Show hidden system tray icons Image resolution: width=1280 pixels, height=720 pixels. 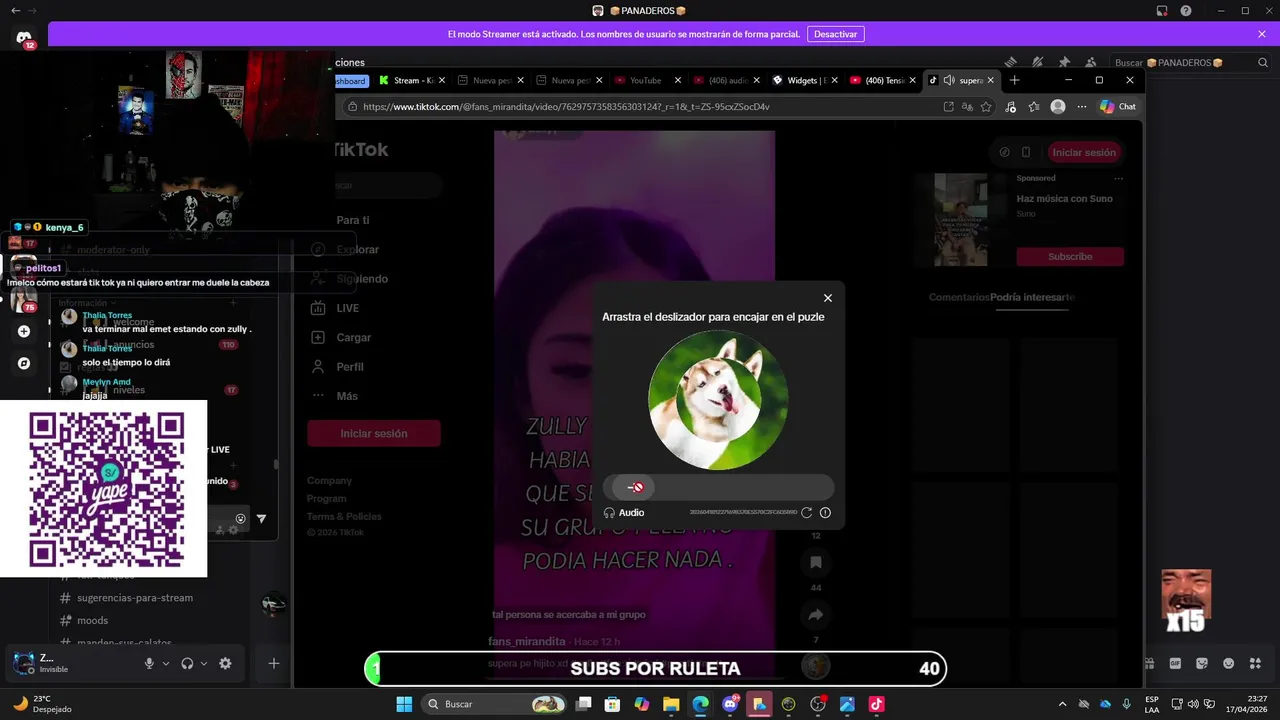pos(1062,704)
